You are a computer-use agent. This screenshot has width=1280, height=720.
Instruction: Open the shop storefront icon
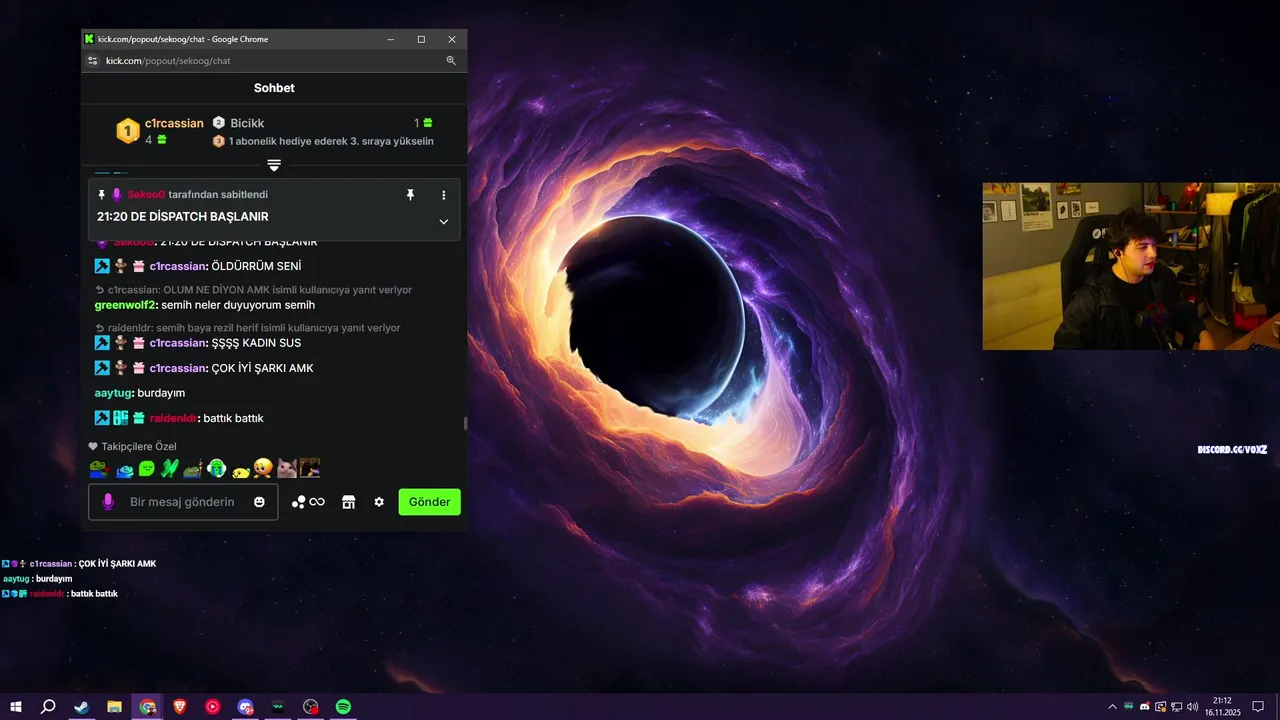349,502
